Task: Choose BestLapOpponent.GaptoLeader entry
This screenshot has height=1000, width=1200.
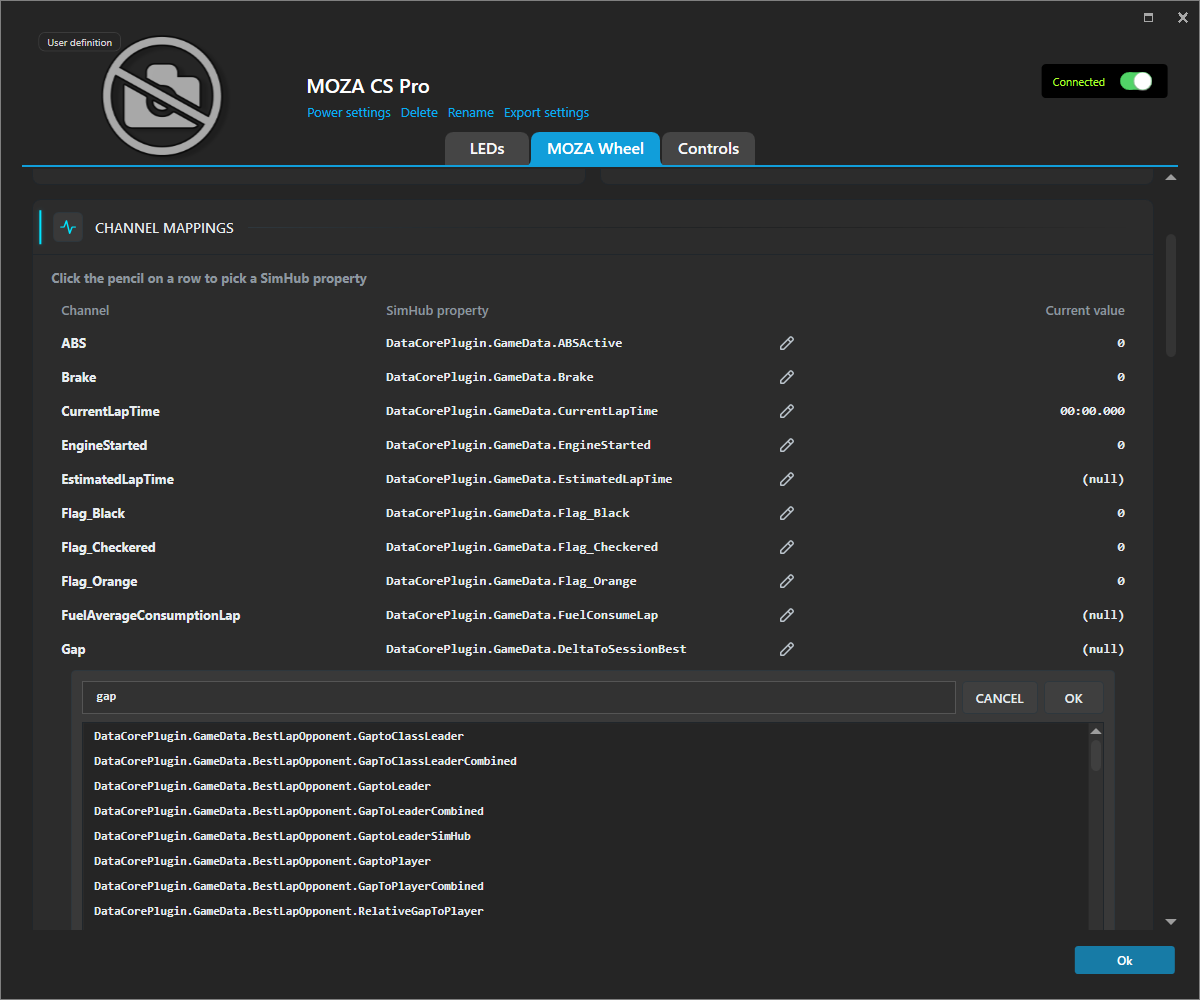Action: [586, 786]
